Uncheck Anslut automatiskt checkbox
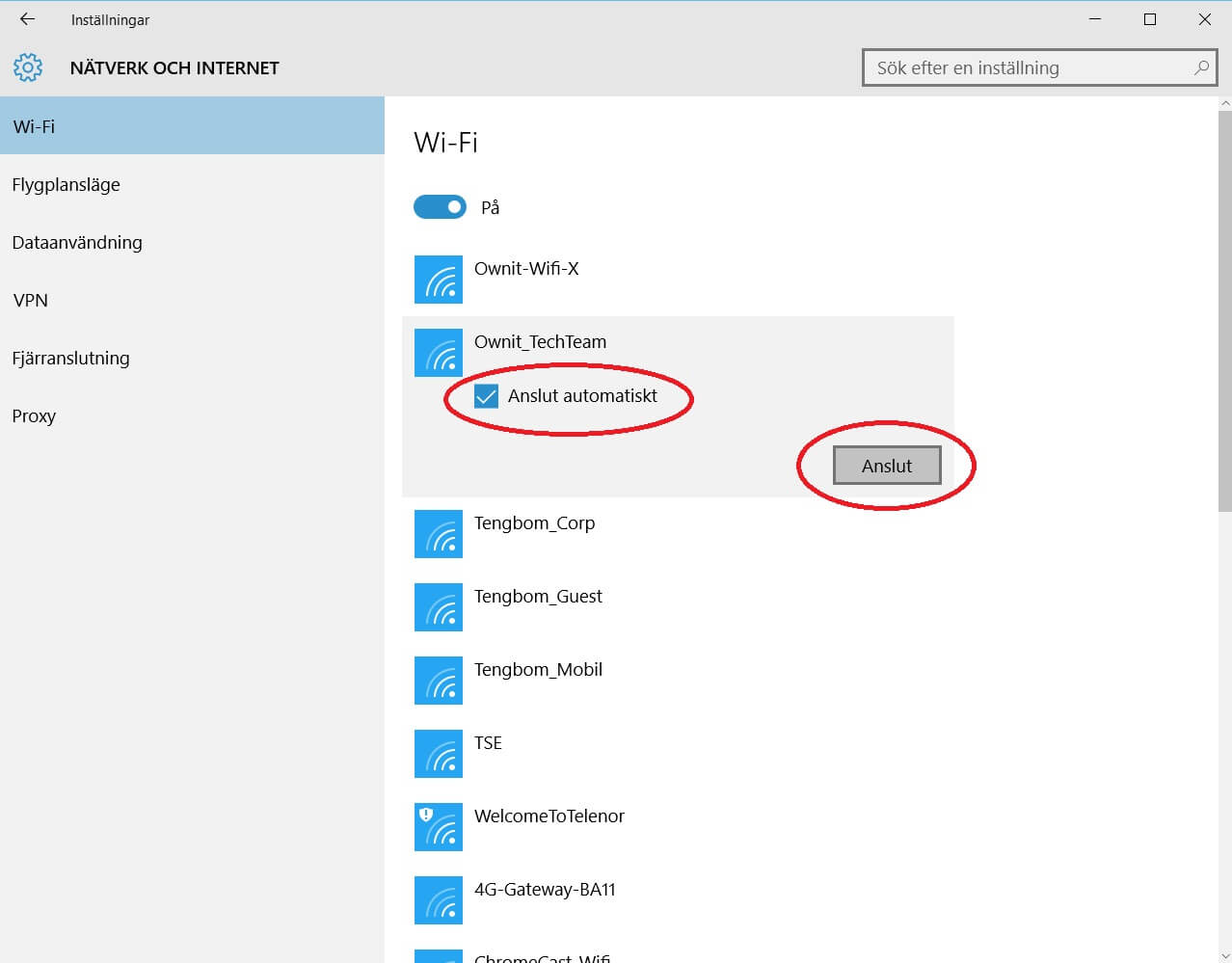This screenshot has width=1232, height=963. coord(487,396)
